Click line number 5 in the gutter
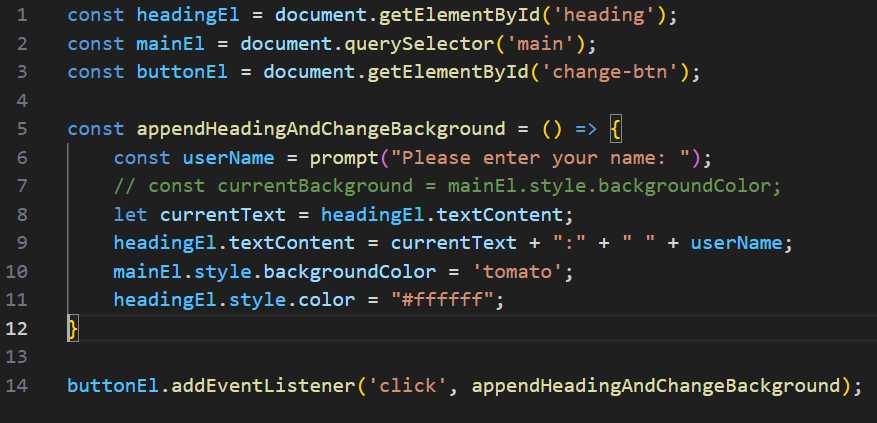This screenshot has width=877, height=423. (x=22, y=129)
